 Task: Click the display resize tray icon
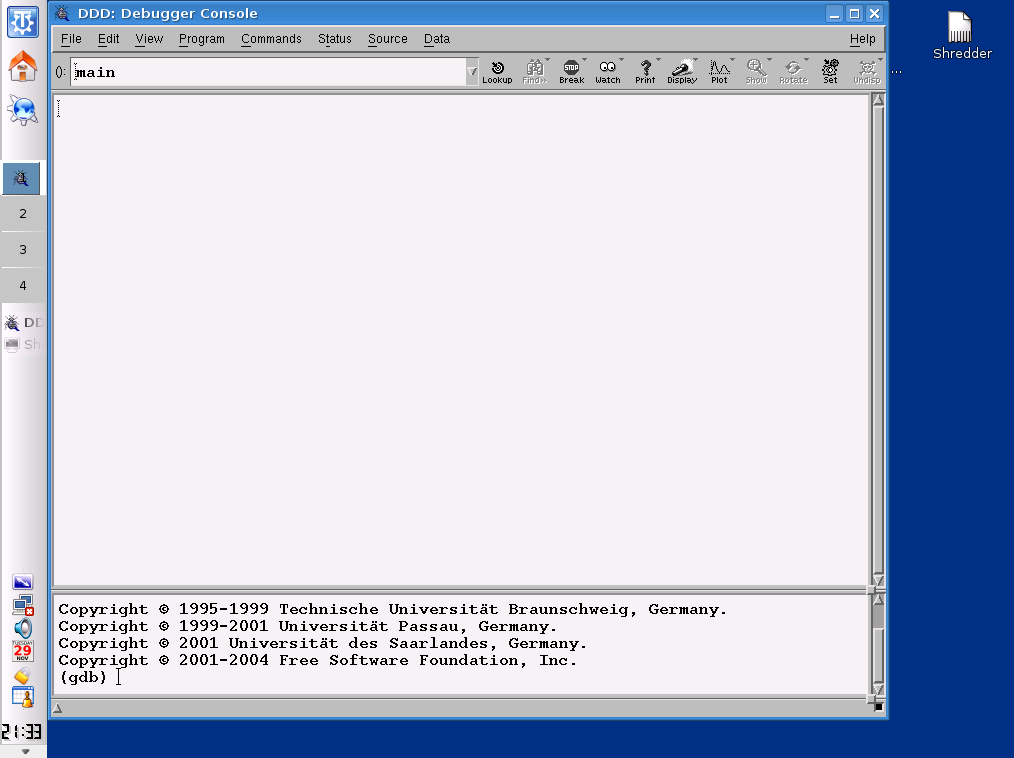(x=23, y=582)
